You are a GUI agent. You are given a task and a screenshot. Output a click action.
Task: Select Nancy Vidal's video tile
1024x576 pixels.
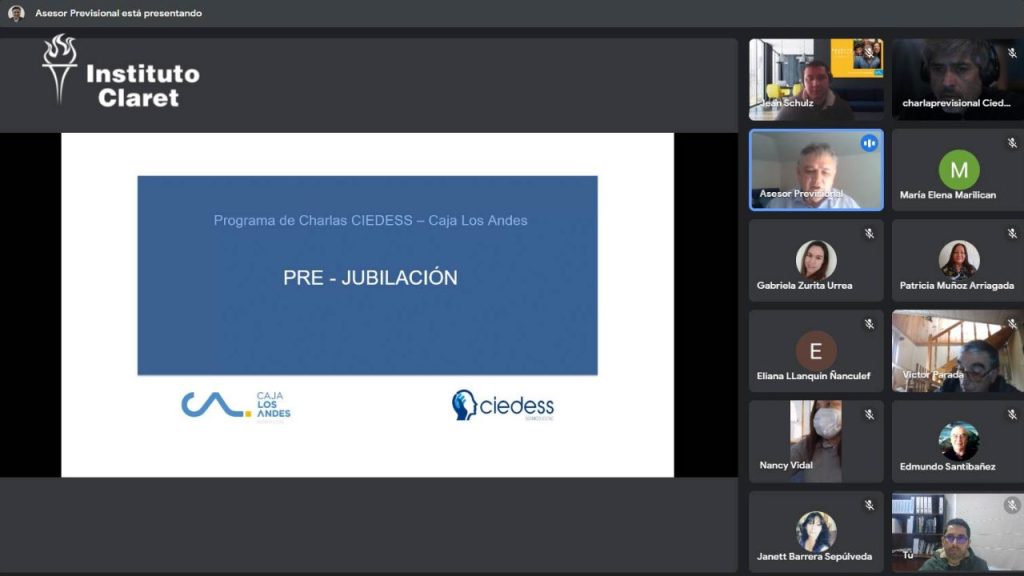tap(816, 441)
